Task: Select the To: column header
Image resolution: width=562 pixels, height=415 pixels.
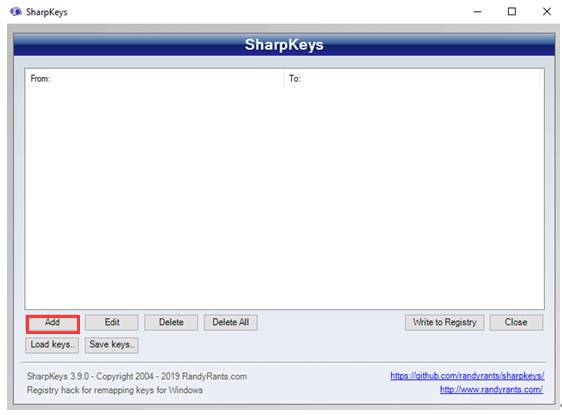Action: point(412,78)
